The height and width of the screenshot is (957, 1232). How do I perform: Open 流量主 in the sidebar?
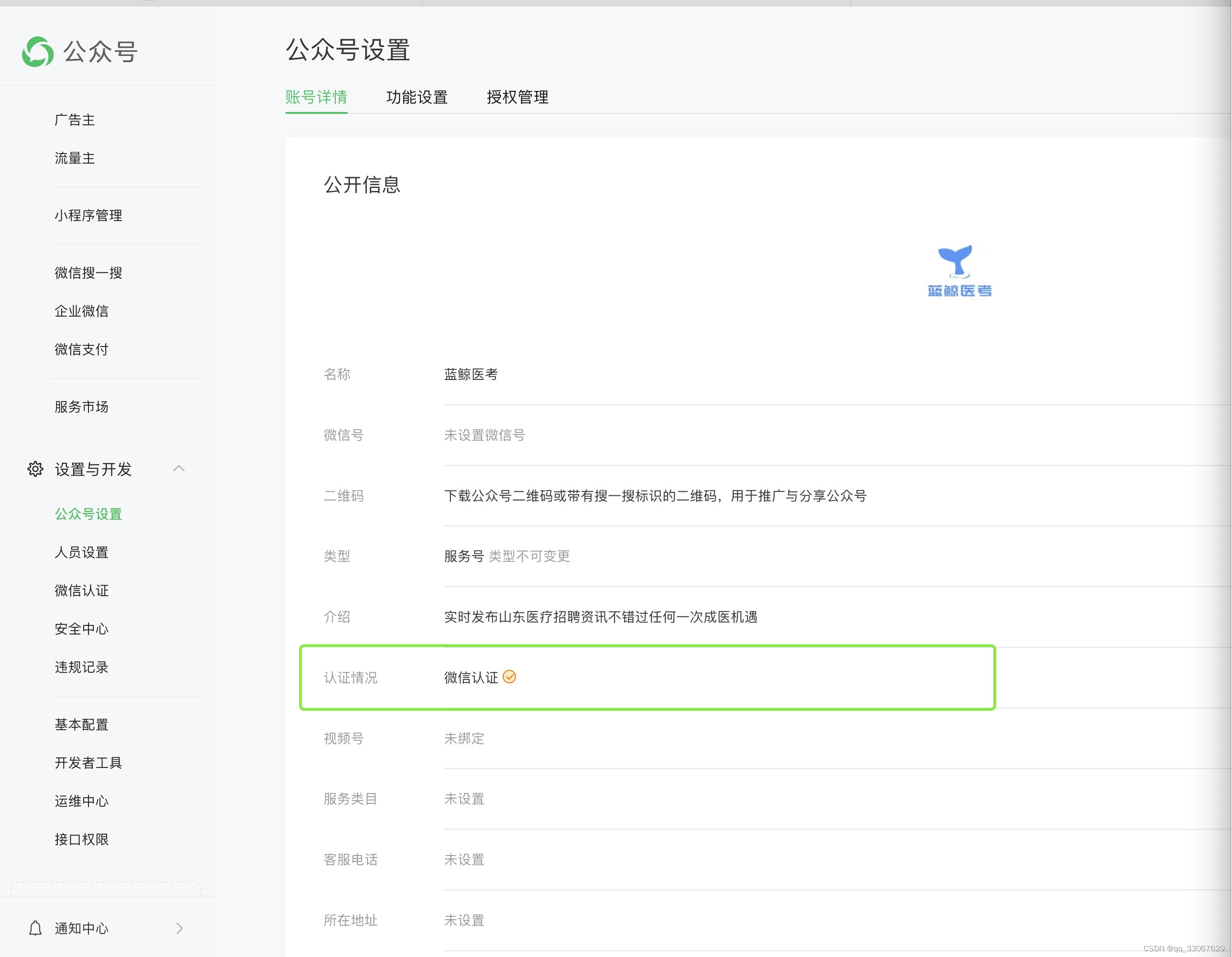click(x=75, y=158)
